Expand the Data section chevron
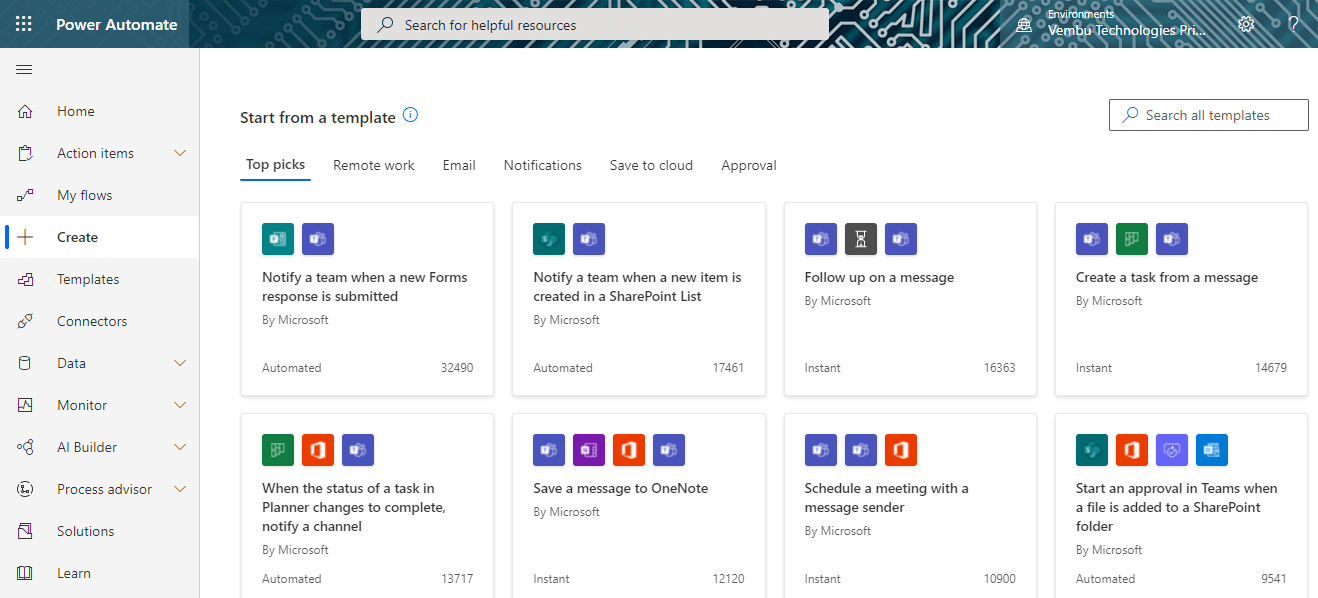The image size is (1318, 598). [x=180, y=363]
